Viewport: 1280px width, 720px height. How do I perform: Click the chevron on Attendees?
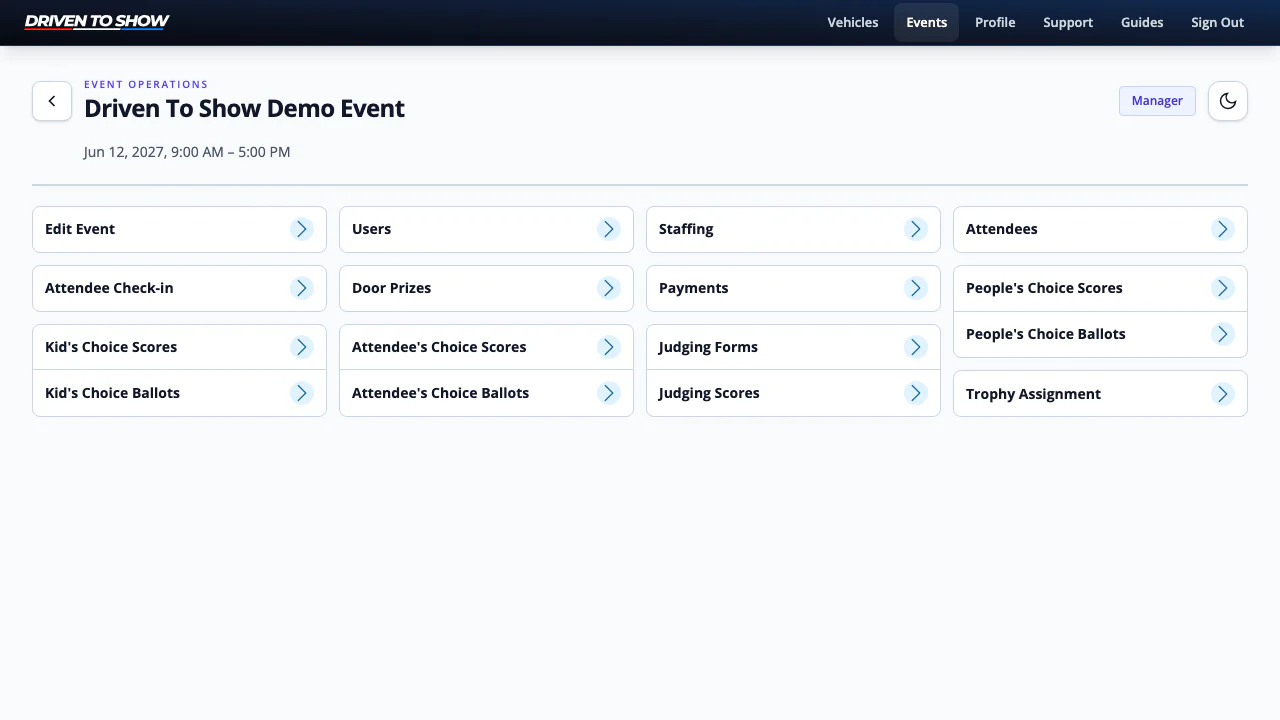click(1223, 229)
